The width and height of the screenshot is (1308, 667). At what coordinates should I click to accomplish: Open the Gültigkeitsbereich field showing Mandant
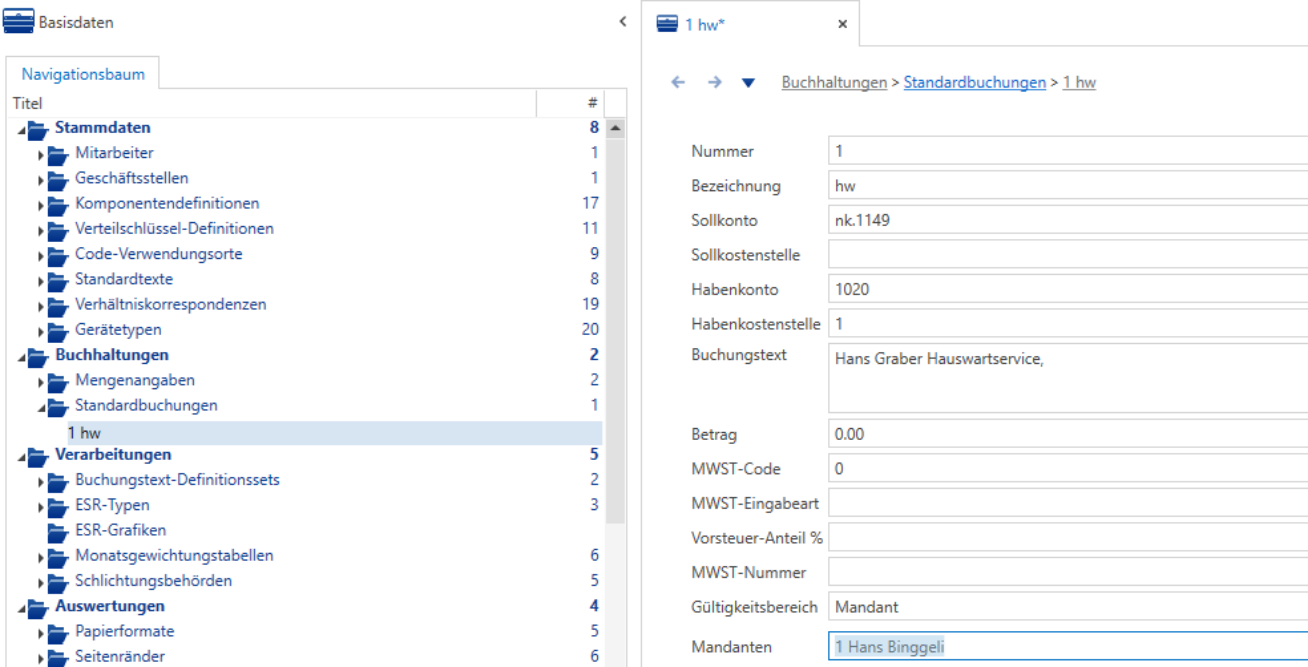pos(1068,606)
